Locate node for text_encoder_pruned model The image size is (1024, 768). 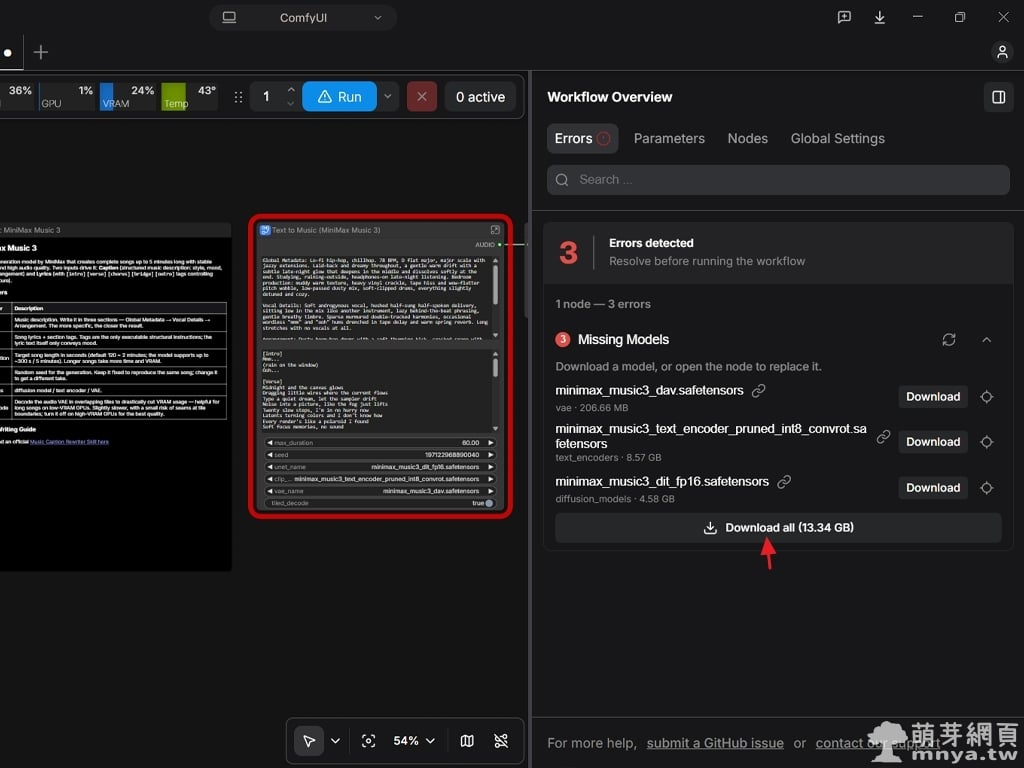(x=986, y=442)
